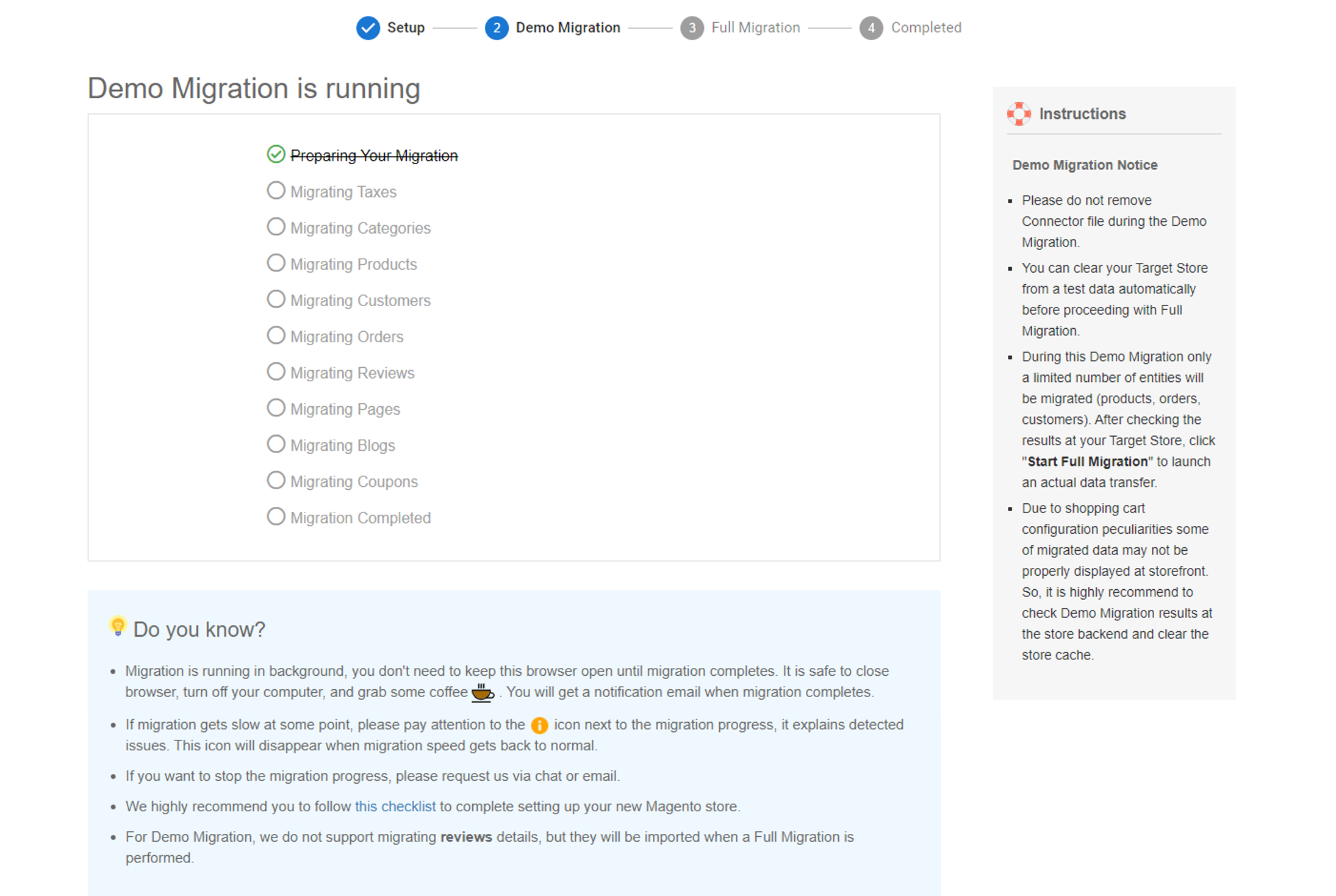
Task: Select Setup step in migration wizard
Action: pyautogui.click(x=390, y=27)
